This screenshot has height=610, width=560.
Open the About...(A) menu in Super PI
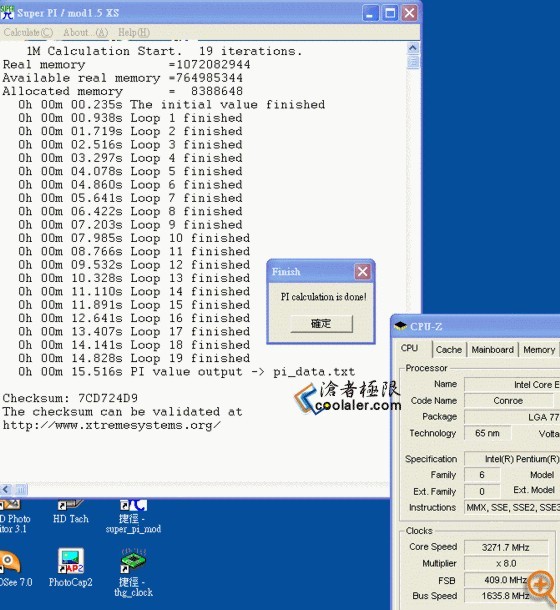pos(86,32)
